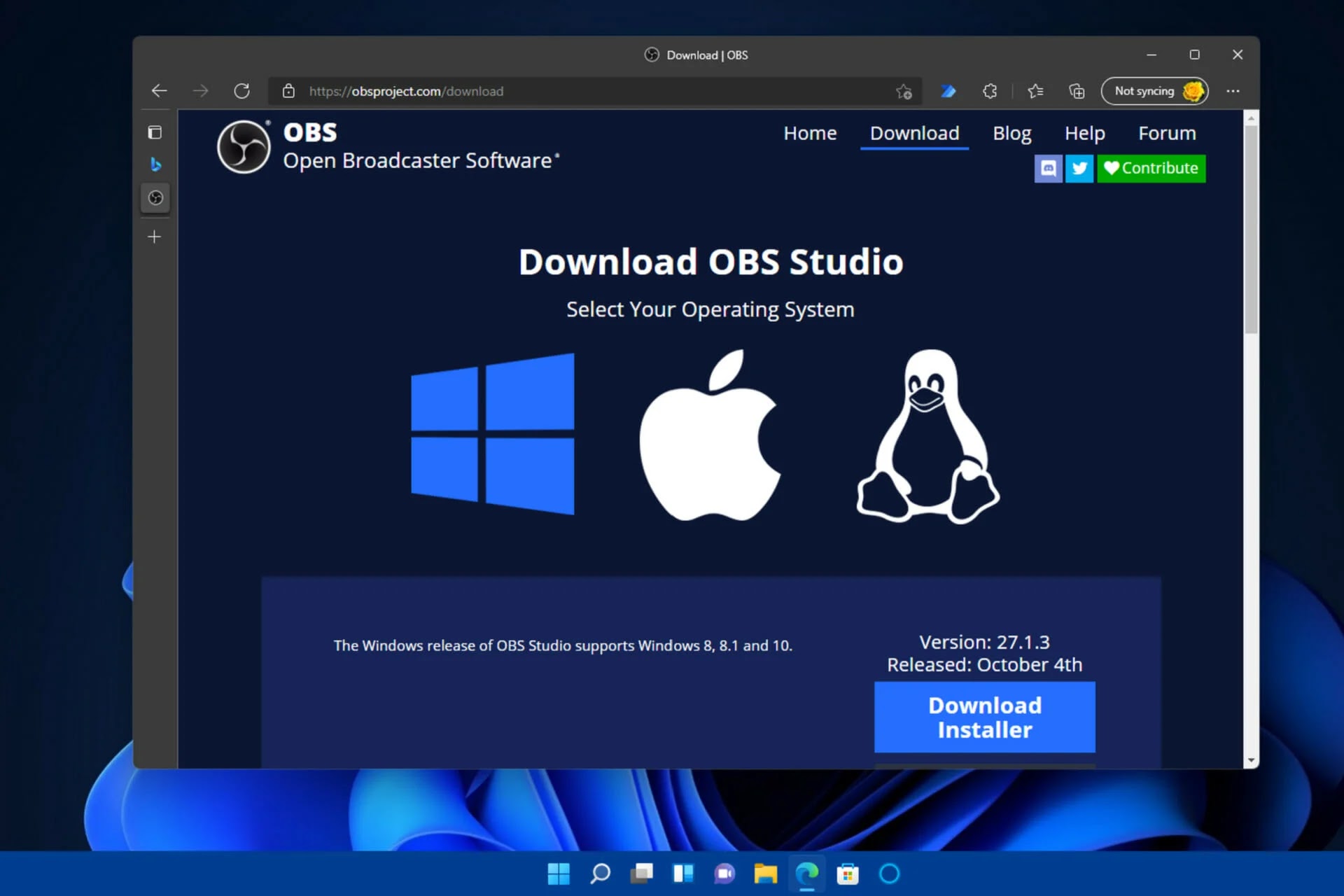Open the Cortana circle taskbar icon
The width and height of the screenshot is (1344, 896).
[889, 874]
